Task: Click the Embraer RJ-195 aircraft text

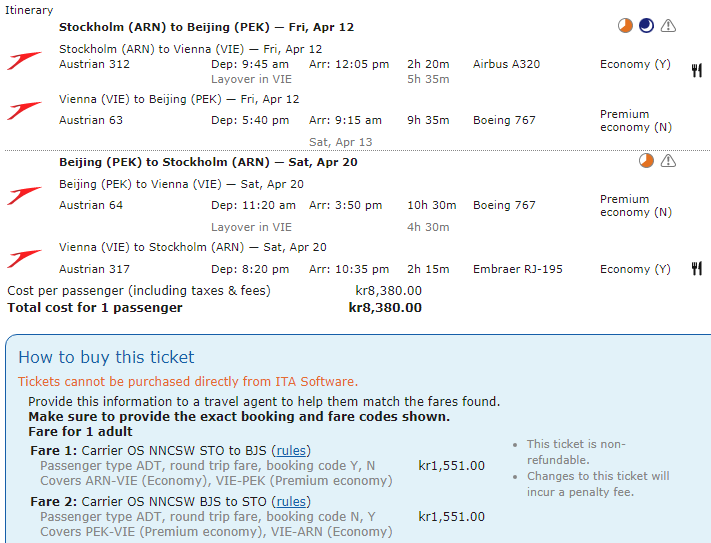Action: tap(518, 269)
